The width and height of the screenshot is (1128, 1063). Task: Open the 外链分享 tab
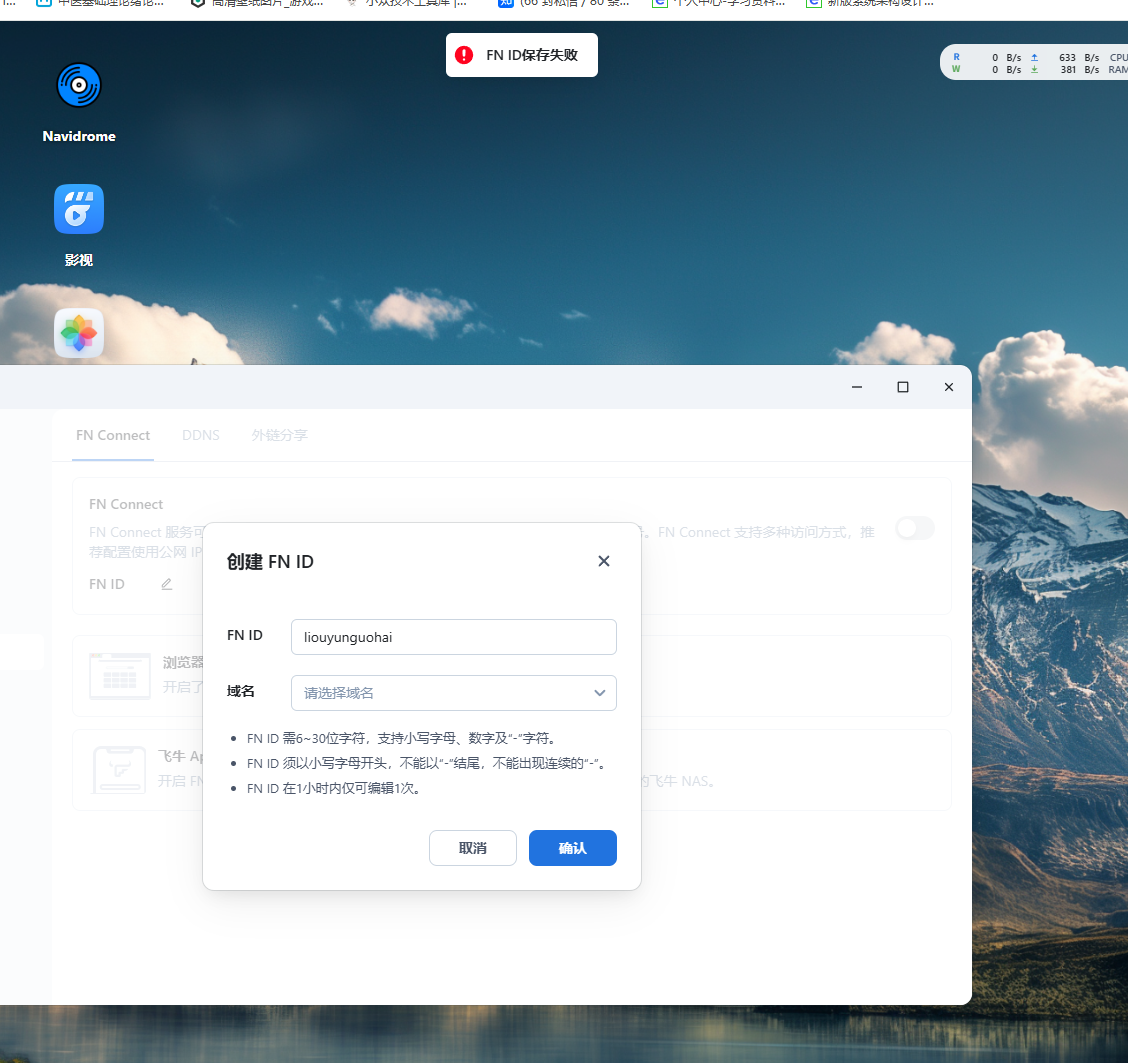click(x=279, y=435)
